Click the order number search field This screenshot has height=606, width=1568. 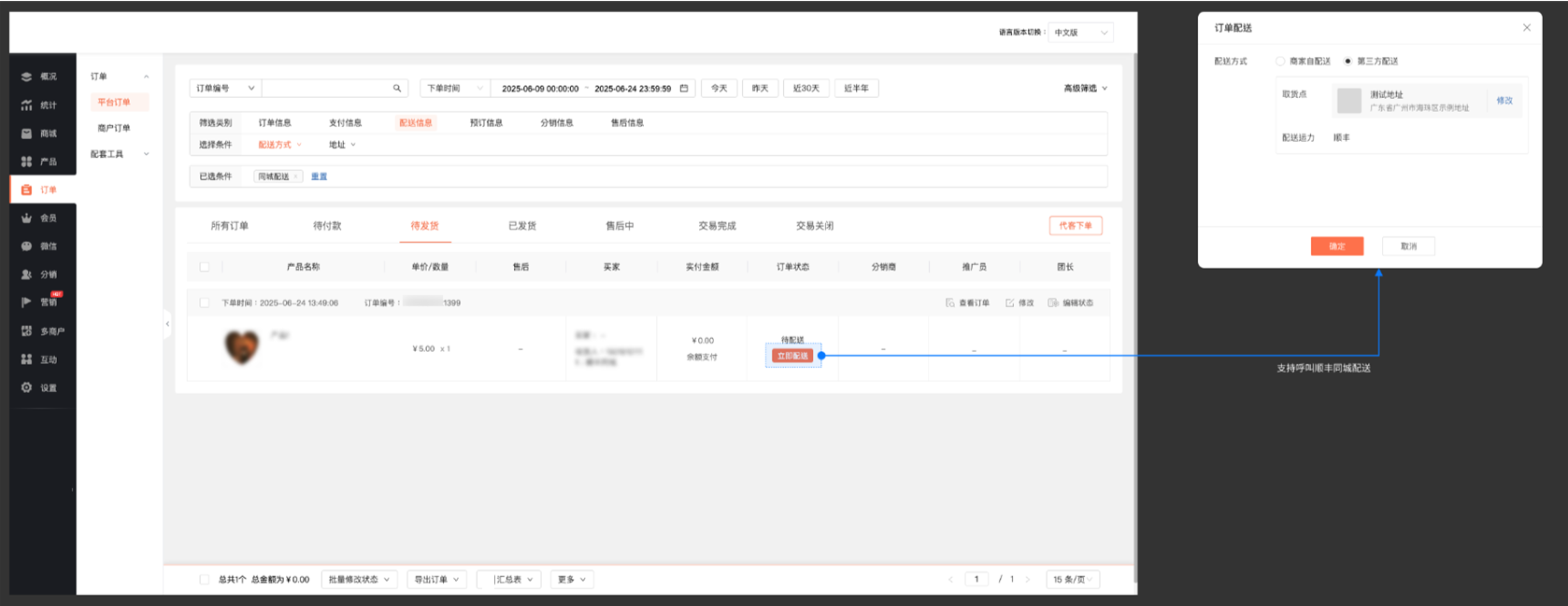coord(325,89)
